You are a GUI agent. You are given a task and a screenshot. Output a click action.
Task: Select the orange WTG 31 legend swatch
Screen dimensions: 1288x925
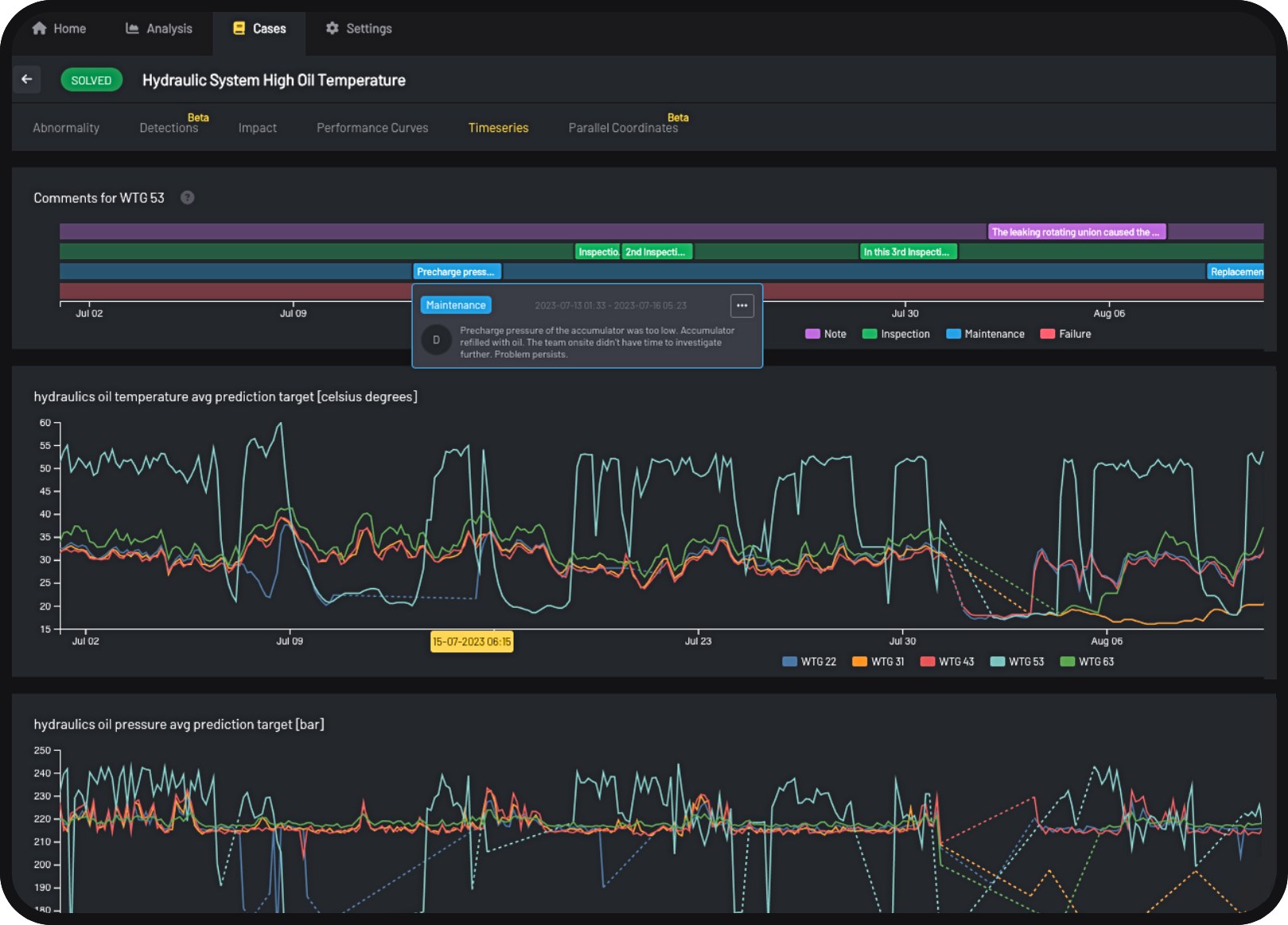click(859, 661)
